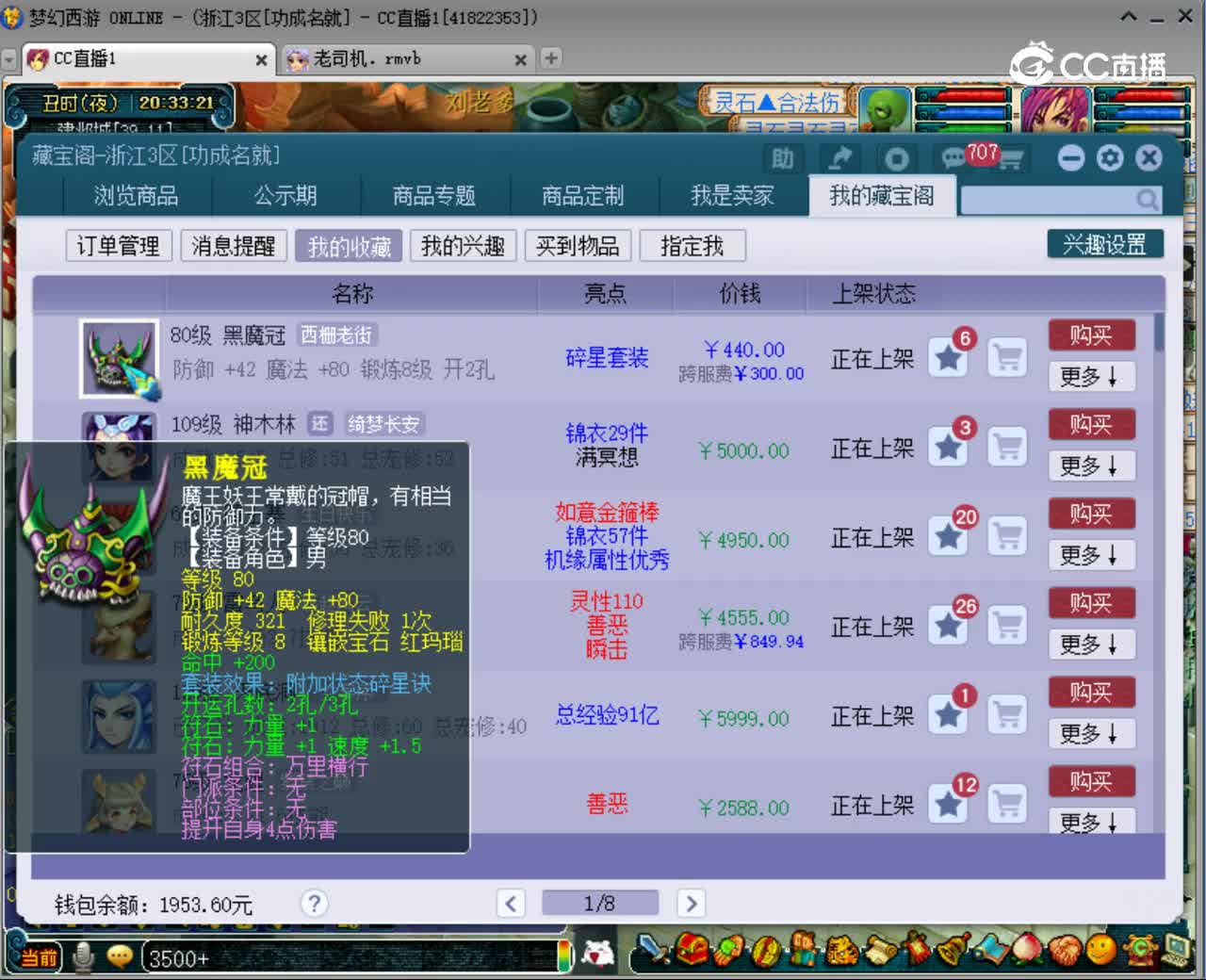Toggle favorite star on the ¥5000.00 item

click(948, 447)
